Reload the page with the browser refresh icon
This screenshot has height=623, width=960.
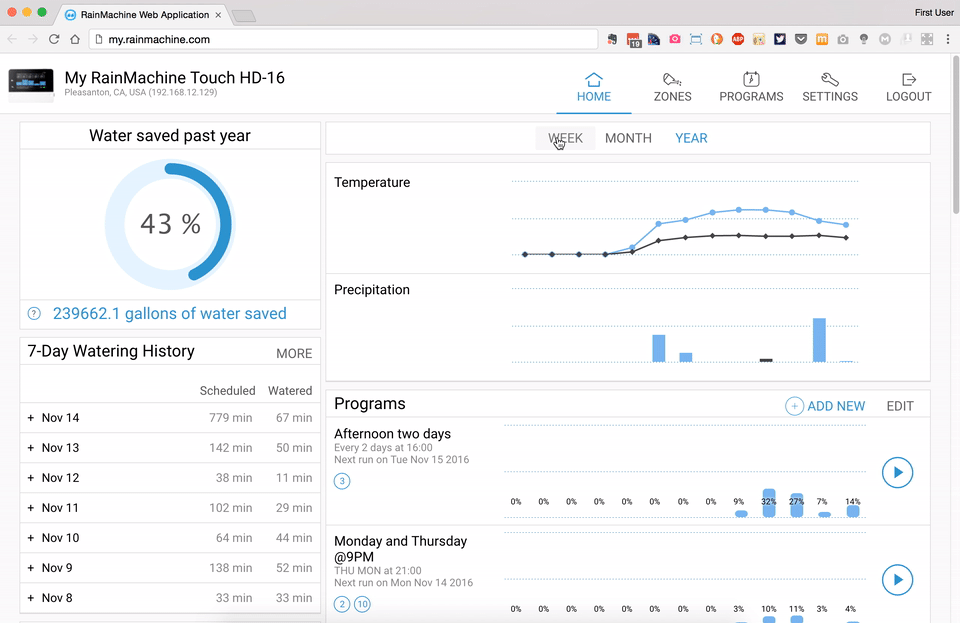click(54, 39)
